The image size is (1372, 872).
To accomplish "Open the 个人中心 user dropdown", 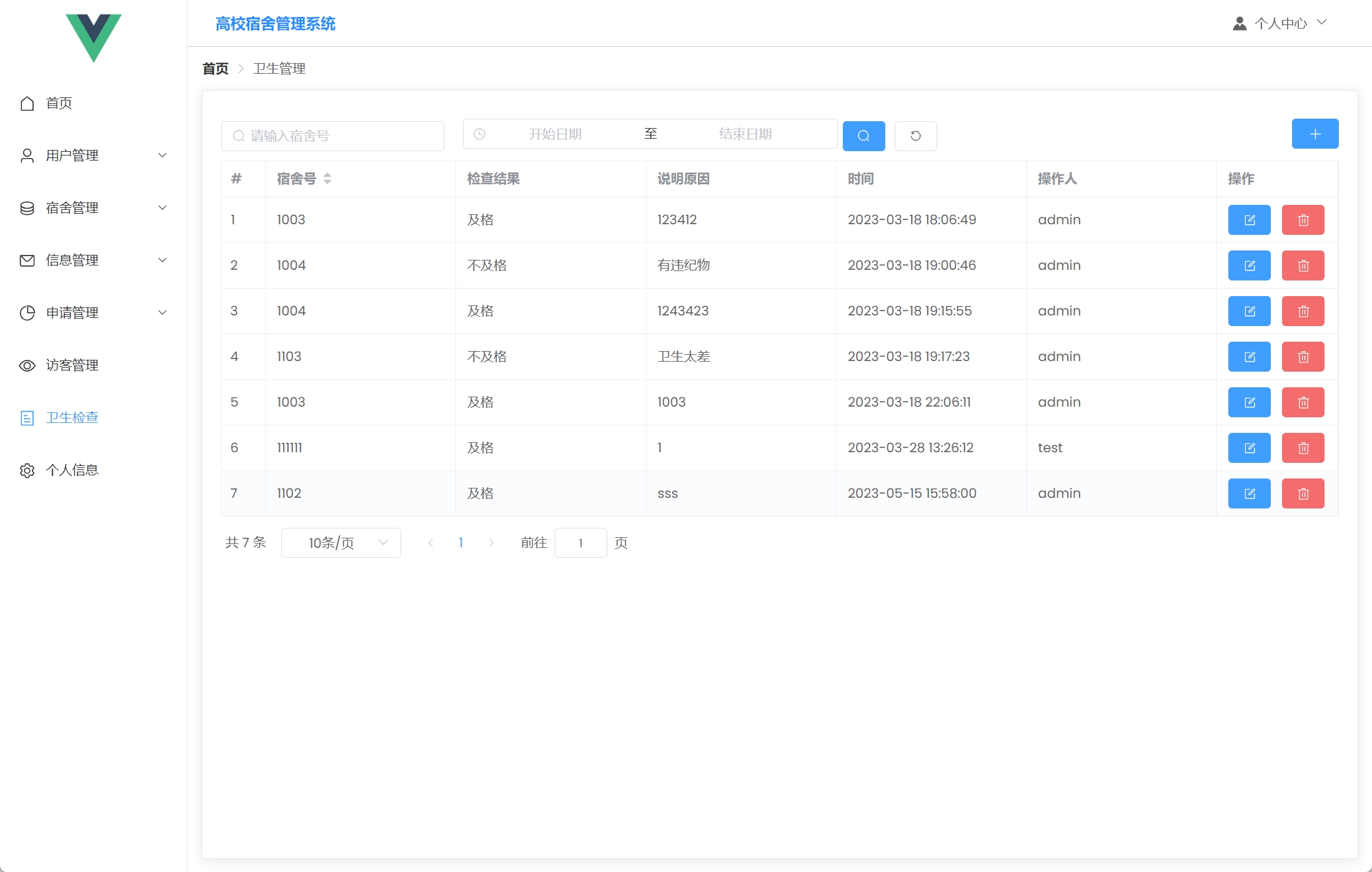I will tap(1280, 23).
